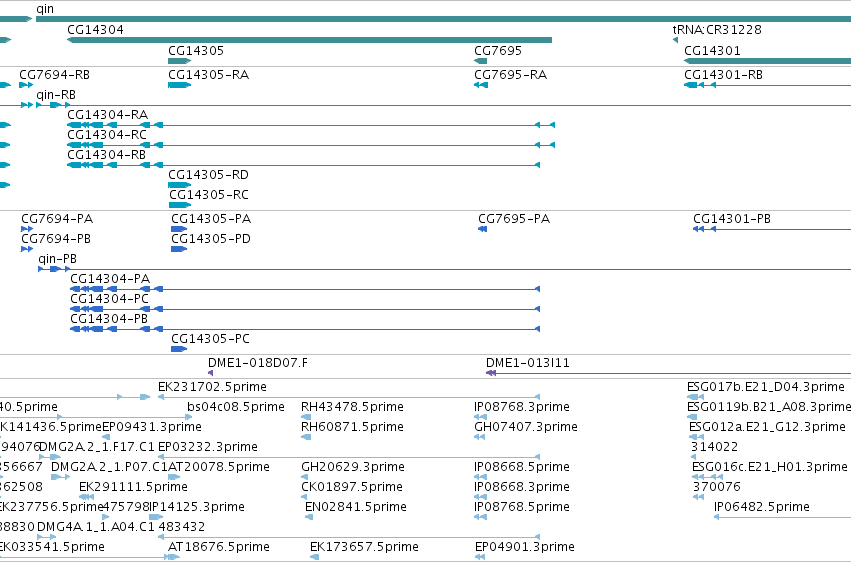Screen dimensions: 851x562
Task: Click the 314022 feature label
Action: pos(714,447)
